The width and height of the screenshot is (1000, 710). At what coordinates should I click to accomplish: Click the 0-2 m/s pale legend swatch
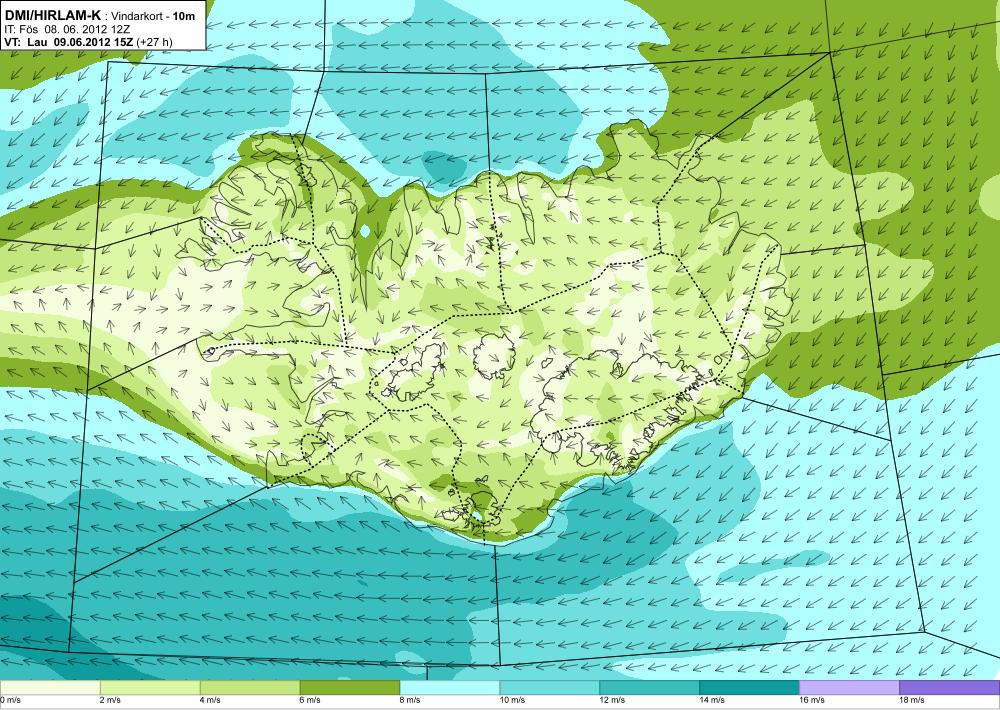tap(50, 688)
